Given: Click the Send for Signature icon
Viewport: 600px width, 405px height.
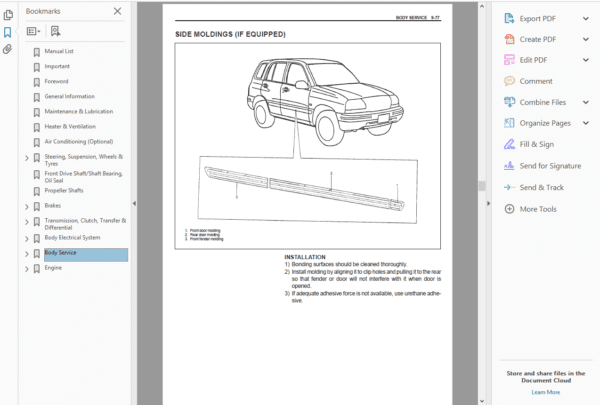Looking at the screenshot, I should 509,166.
